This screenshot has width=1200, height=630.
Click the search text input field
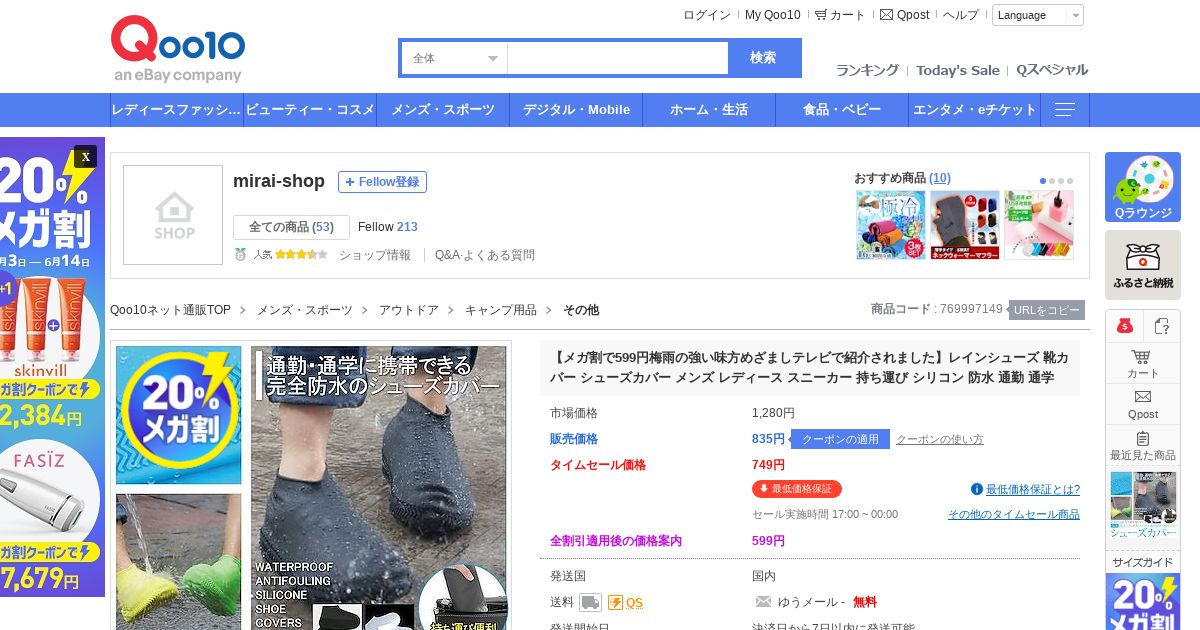[x=618, y=58]
